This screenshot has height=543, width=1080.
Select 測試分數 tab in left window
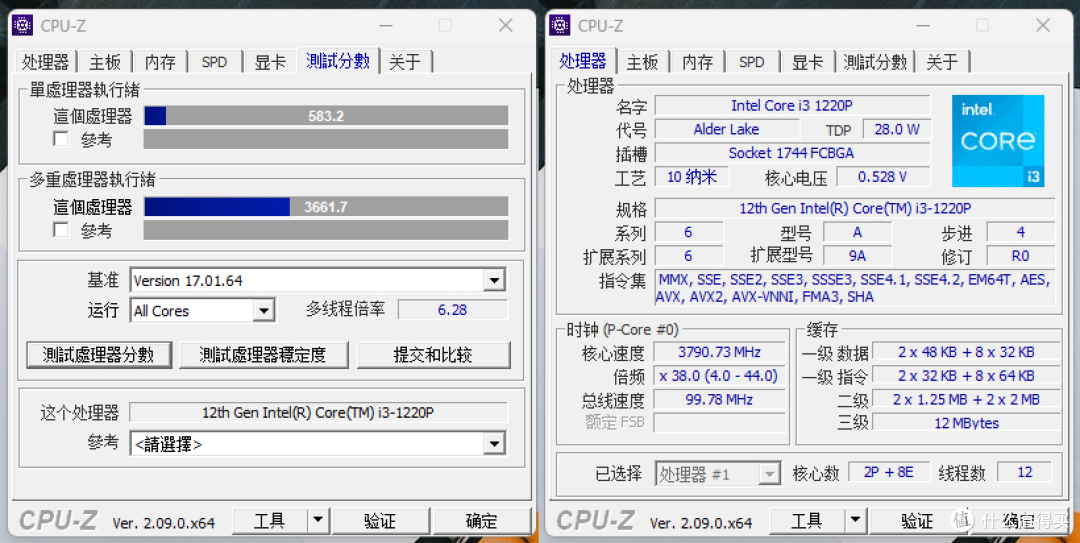coord(338,61)
